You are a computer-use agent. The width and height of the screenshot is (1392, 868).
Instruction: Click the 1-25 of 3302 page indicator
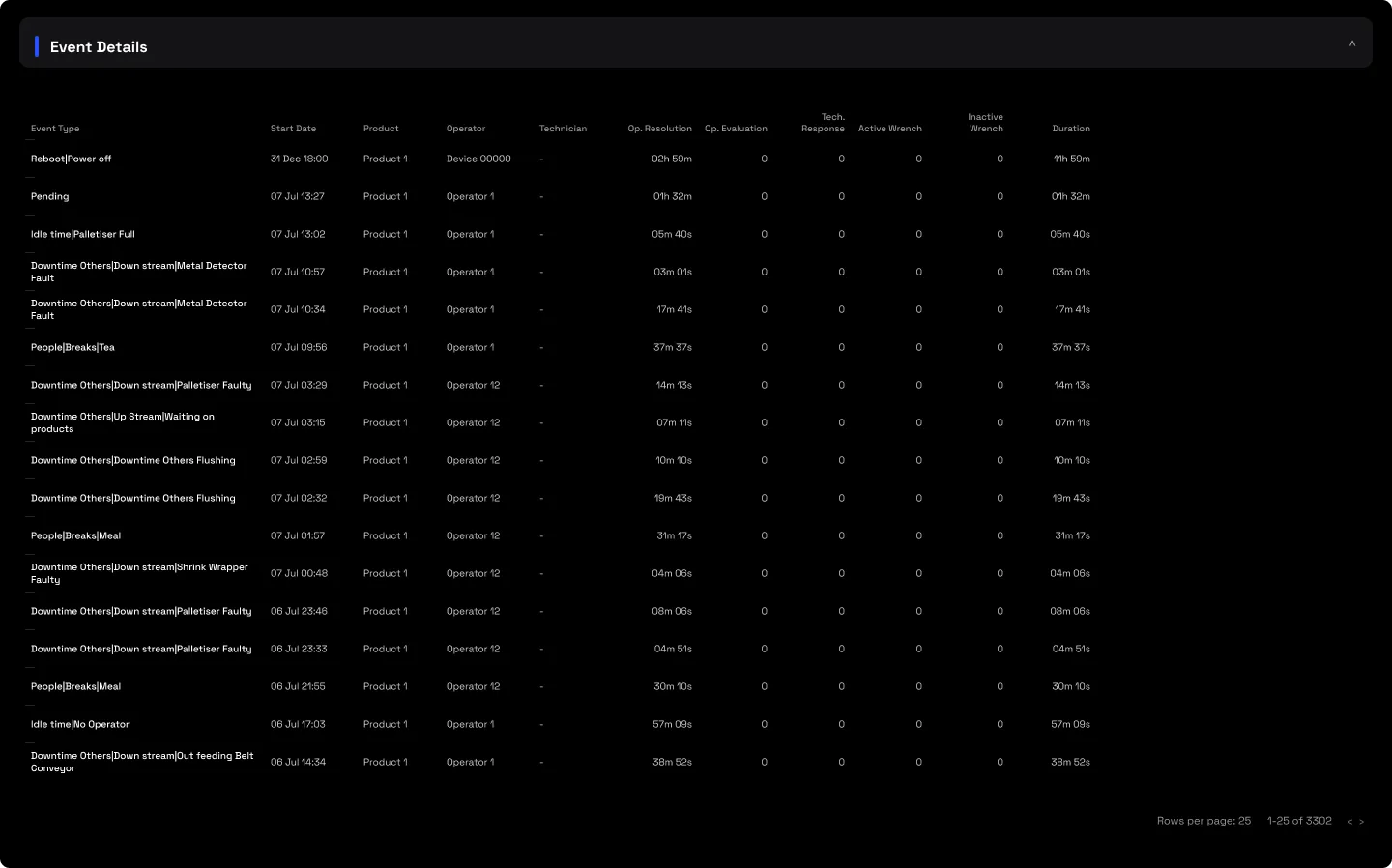coord(1299,821)
